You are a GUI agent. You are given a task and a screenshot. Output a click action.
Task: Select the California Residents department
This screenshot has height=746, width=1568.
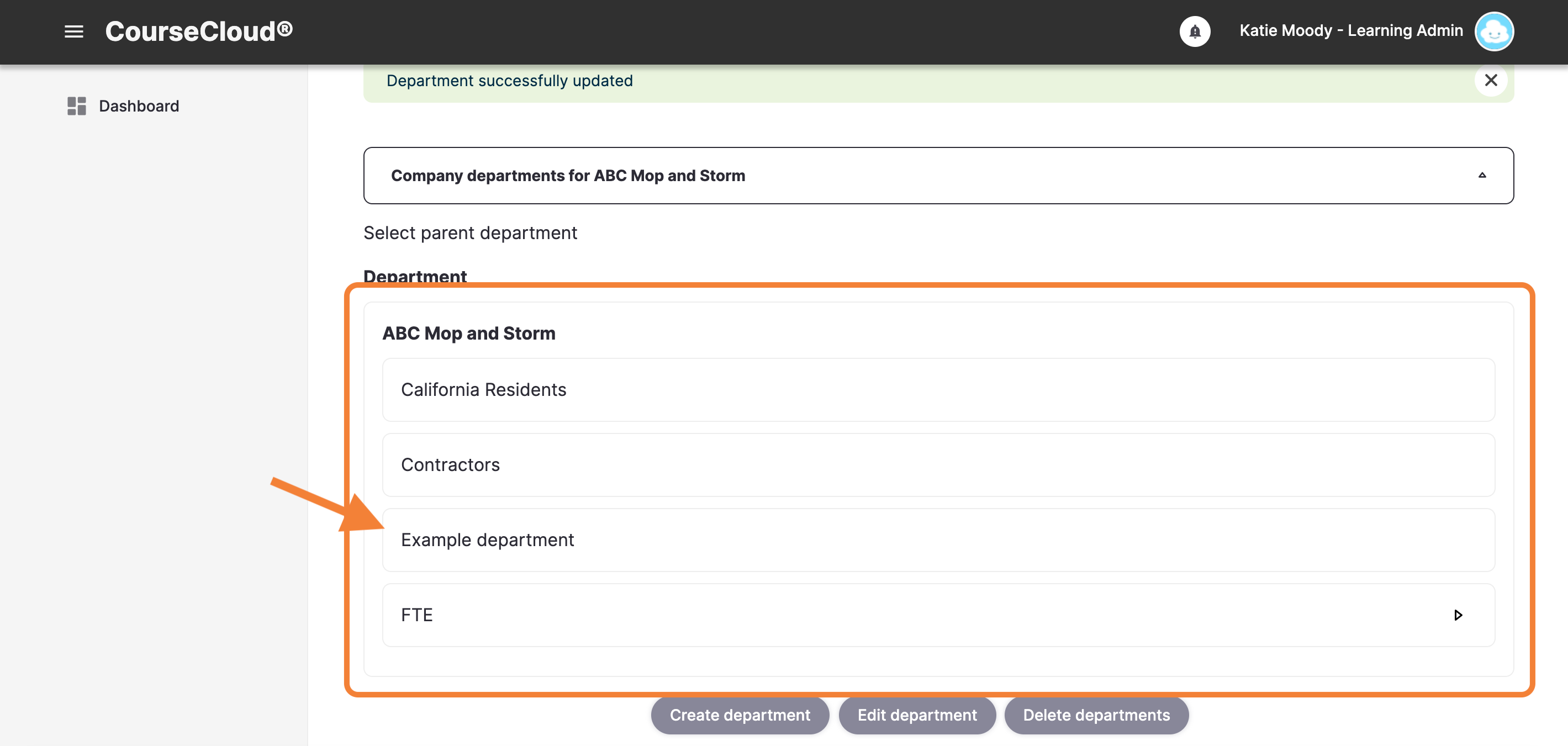coord(938,389)
